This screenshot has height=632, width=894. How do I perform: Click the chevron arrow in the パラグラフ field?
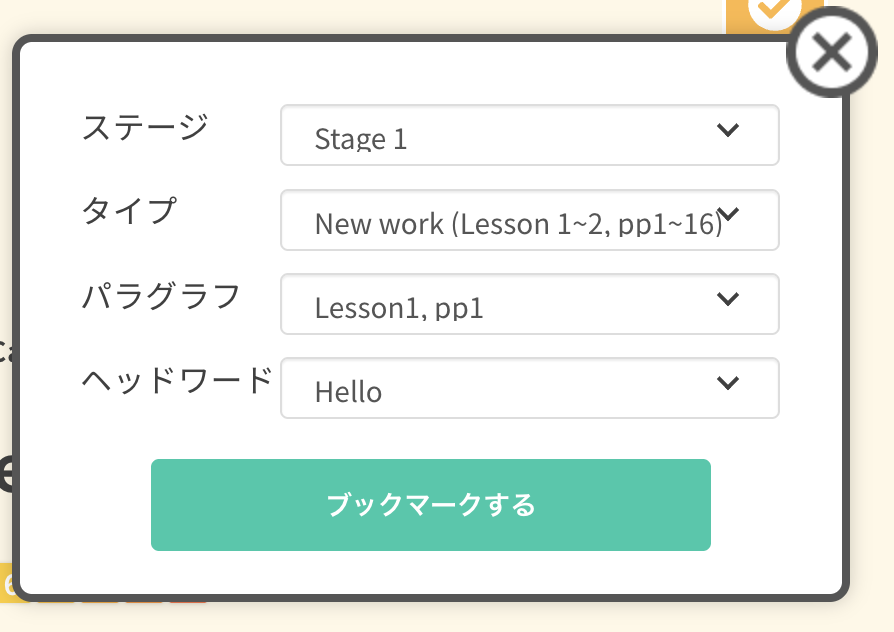pyautogui.click(x=728, y=298)
